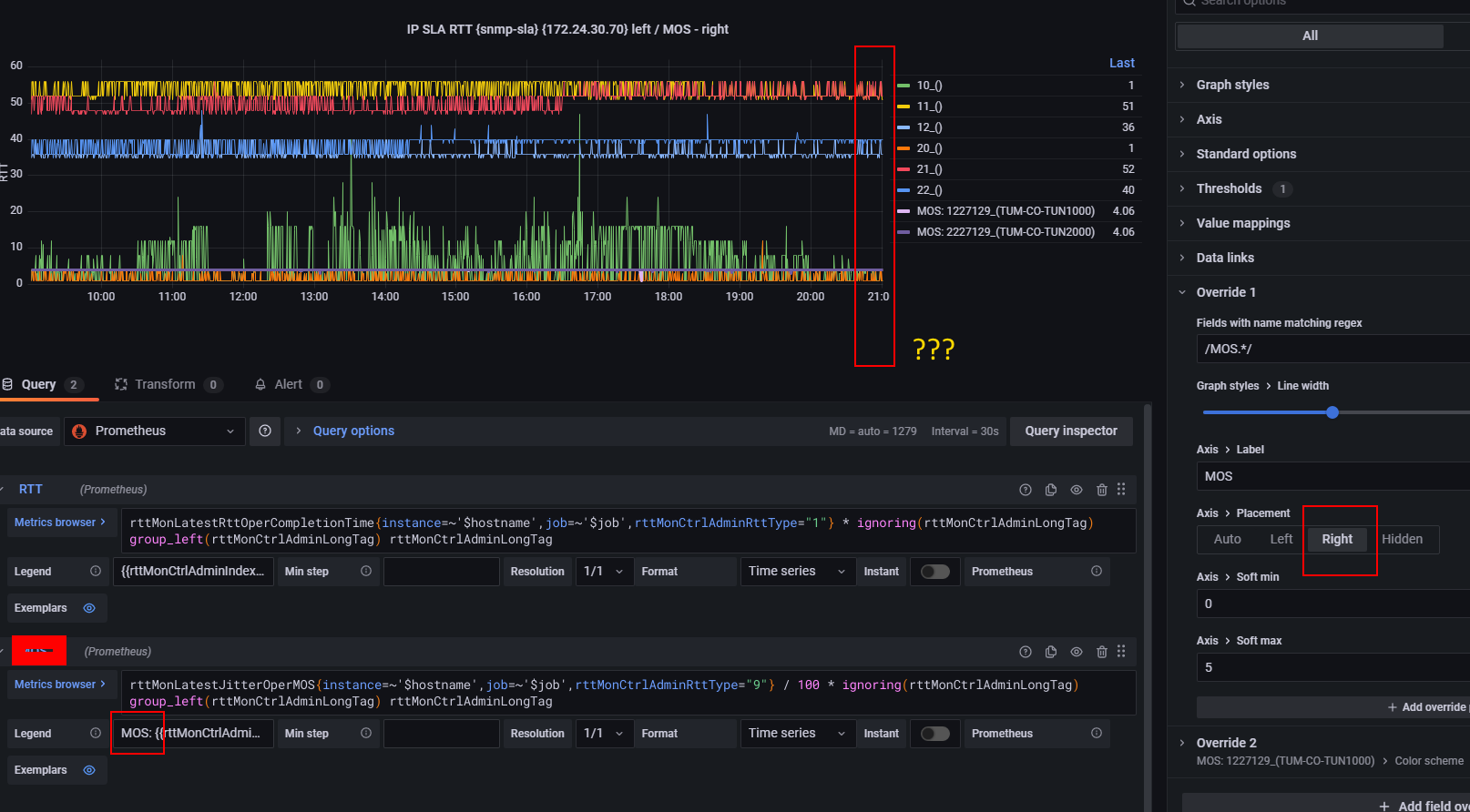
Task: Toggle visibility of the second query
Action: [1077, 652]
